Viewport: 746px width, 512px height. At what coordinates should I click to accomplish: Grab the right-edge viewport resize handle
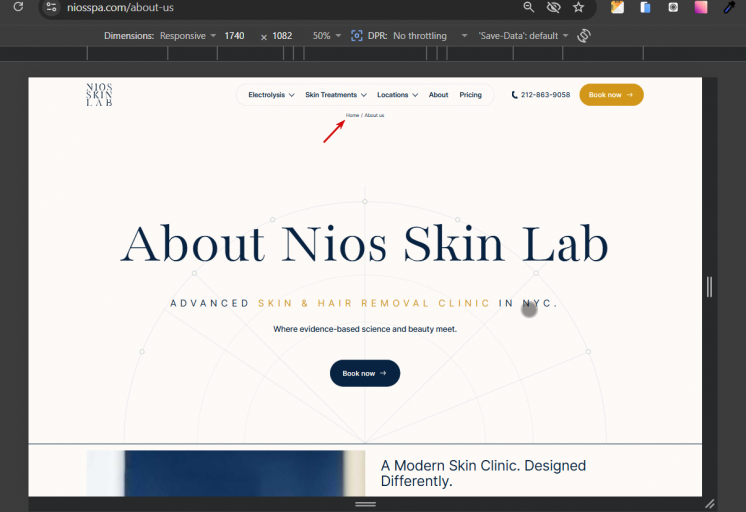coord(709,287)
